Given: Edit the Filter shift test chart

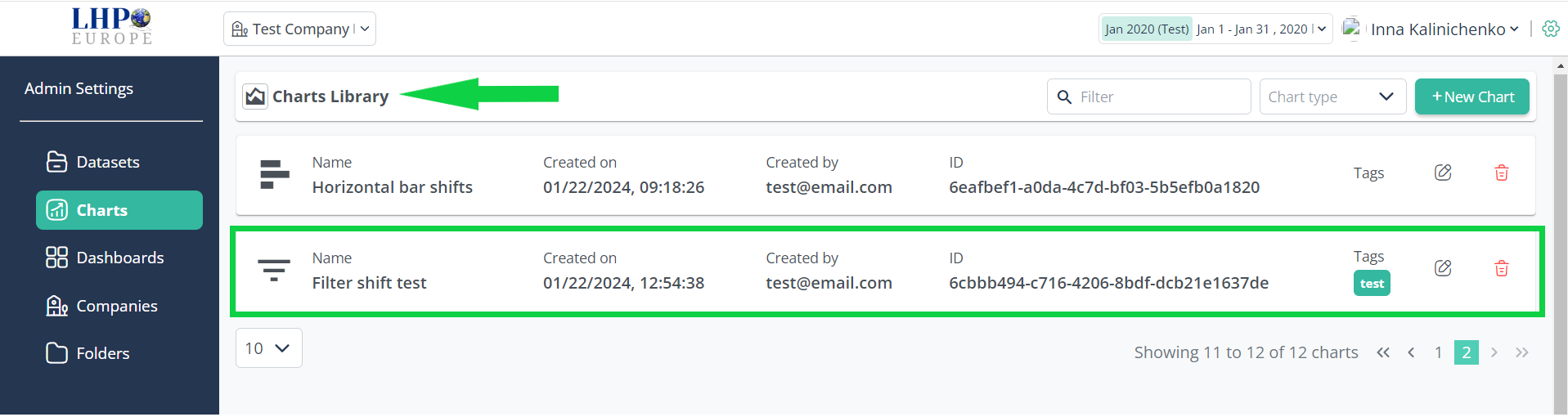Looking at the screenshot, I should pos(1443,268).
